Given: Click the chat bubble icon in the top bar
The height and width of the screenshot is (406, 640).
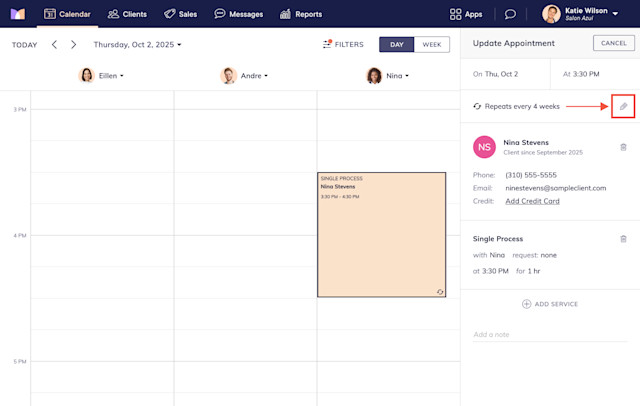Looking at the screenshot, I should tap(510, 14).
